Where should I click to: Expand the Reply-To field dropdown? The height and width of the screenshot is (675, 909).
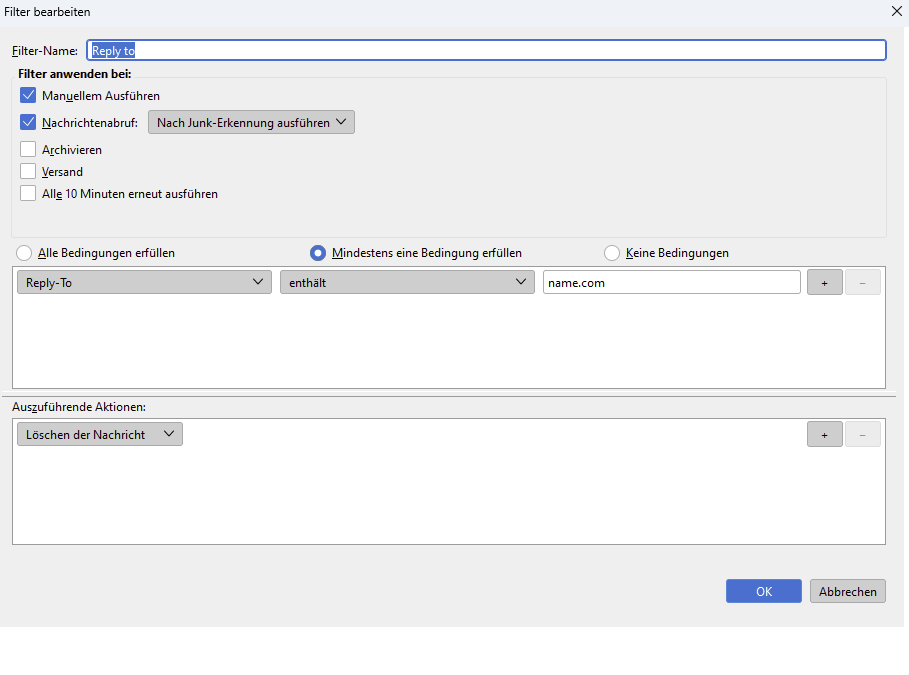144,283
